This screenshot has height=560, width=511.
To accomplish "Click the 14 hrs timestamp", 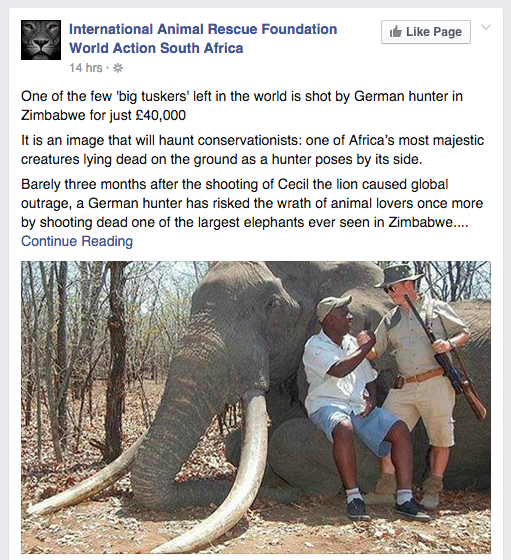I will 86,68.
